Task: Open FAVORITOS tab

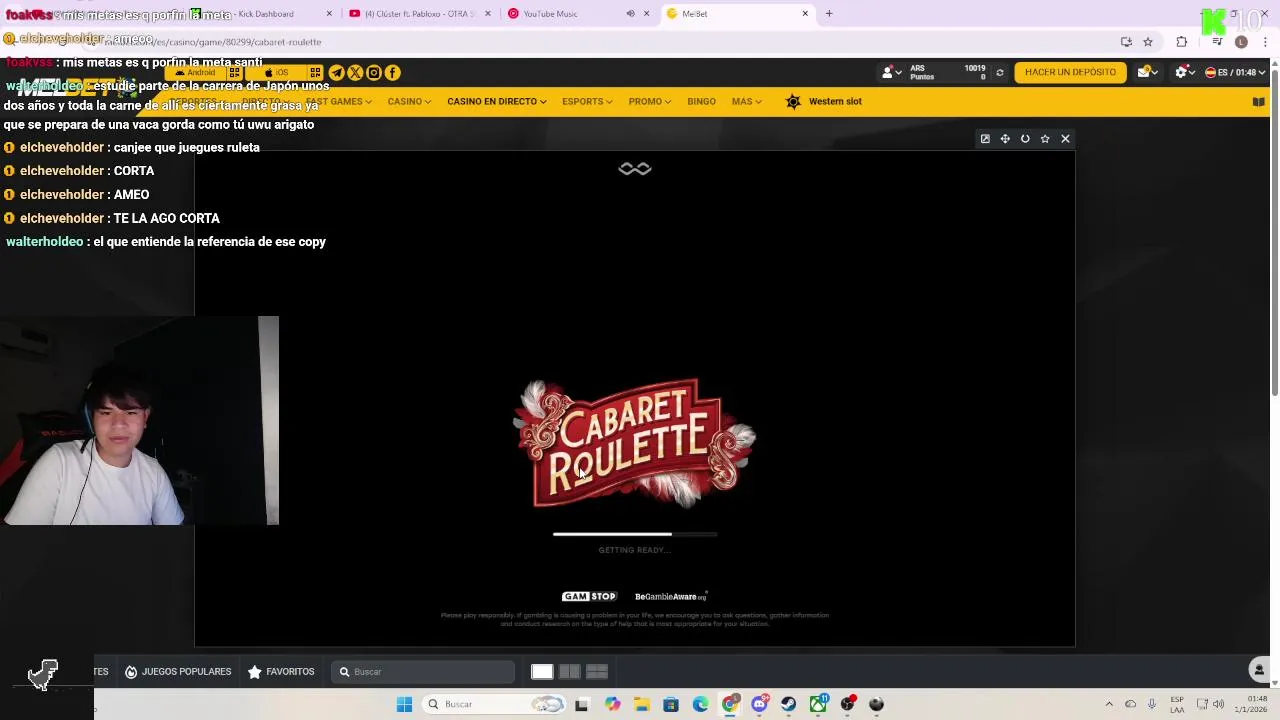Action: [281, 672]
